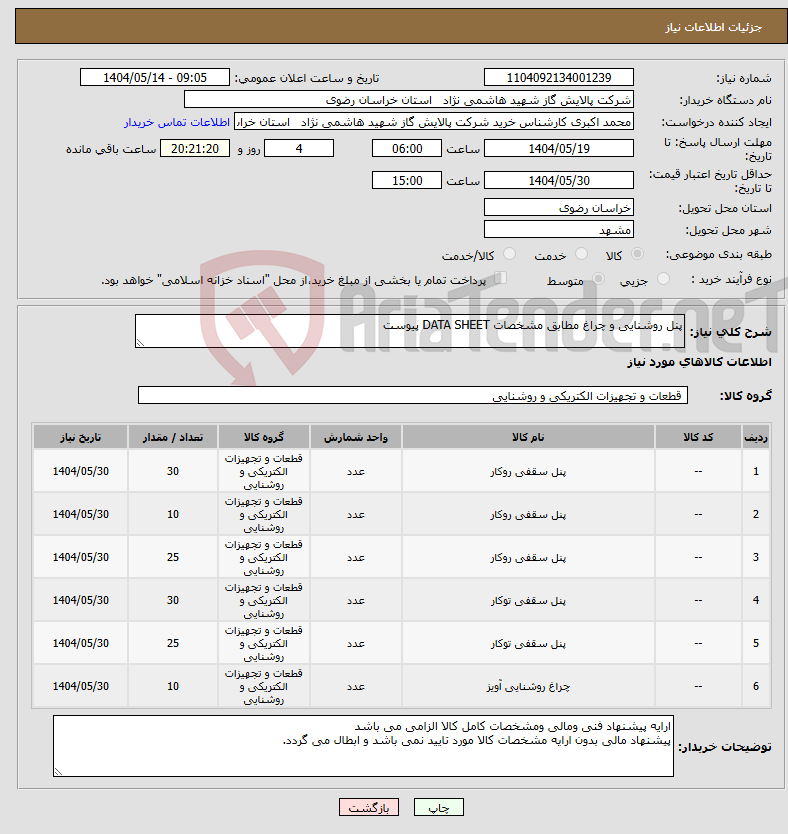This screenshot has width=788, height=834.
Task: Select the کالا radio button
Action: coord(637,254)
